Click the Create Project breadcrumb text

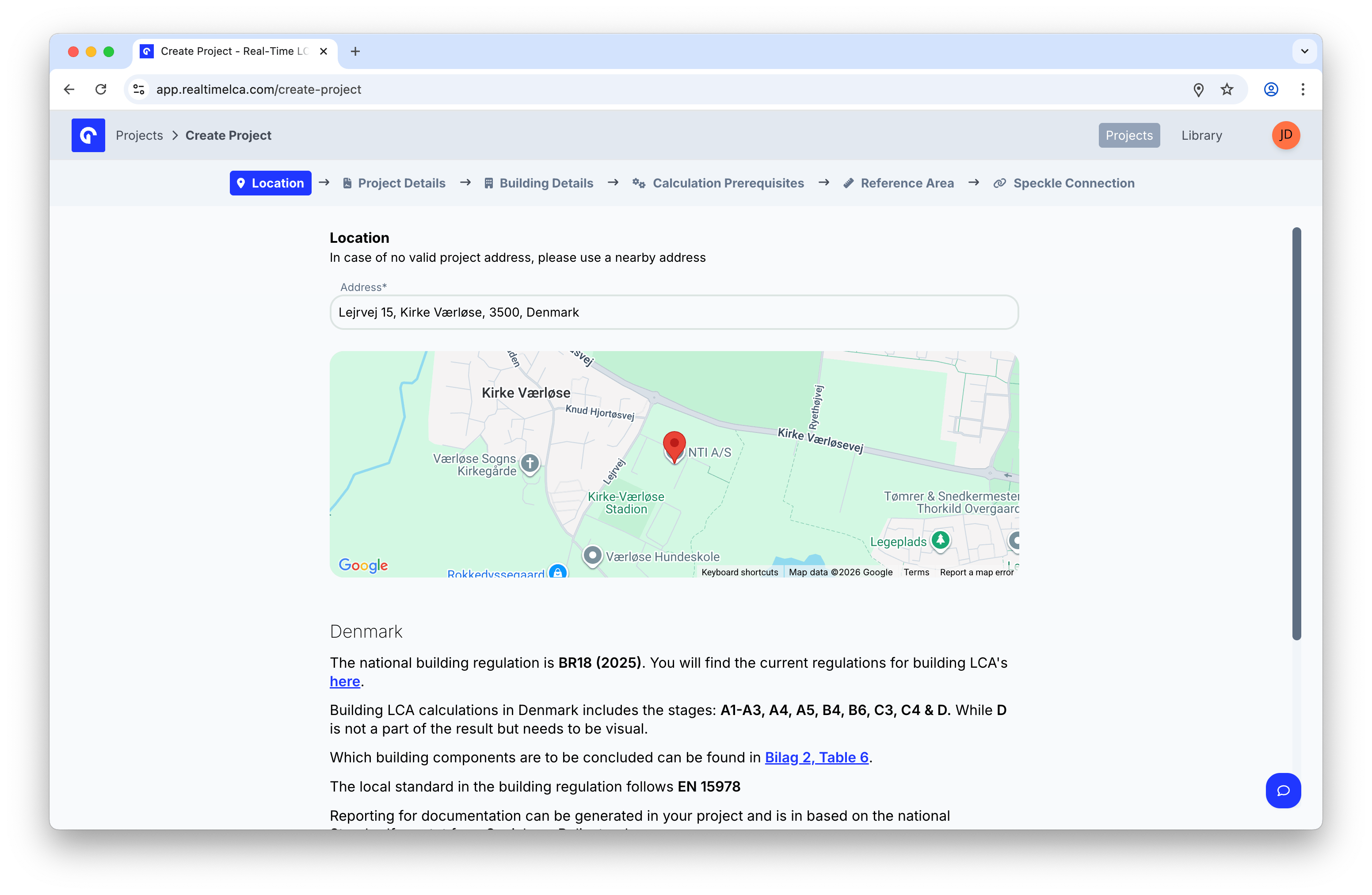[x=228, y=135]
